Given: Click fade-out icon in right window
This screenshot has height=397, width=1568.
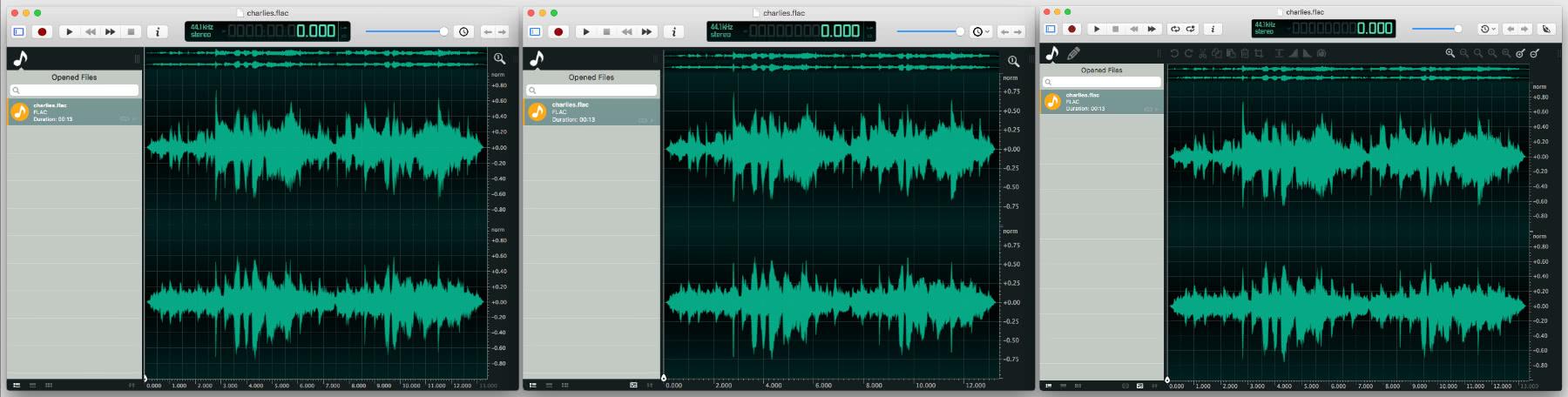Looking at the screenshot, I should click(x=1308, y=53).
